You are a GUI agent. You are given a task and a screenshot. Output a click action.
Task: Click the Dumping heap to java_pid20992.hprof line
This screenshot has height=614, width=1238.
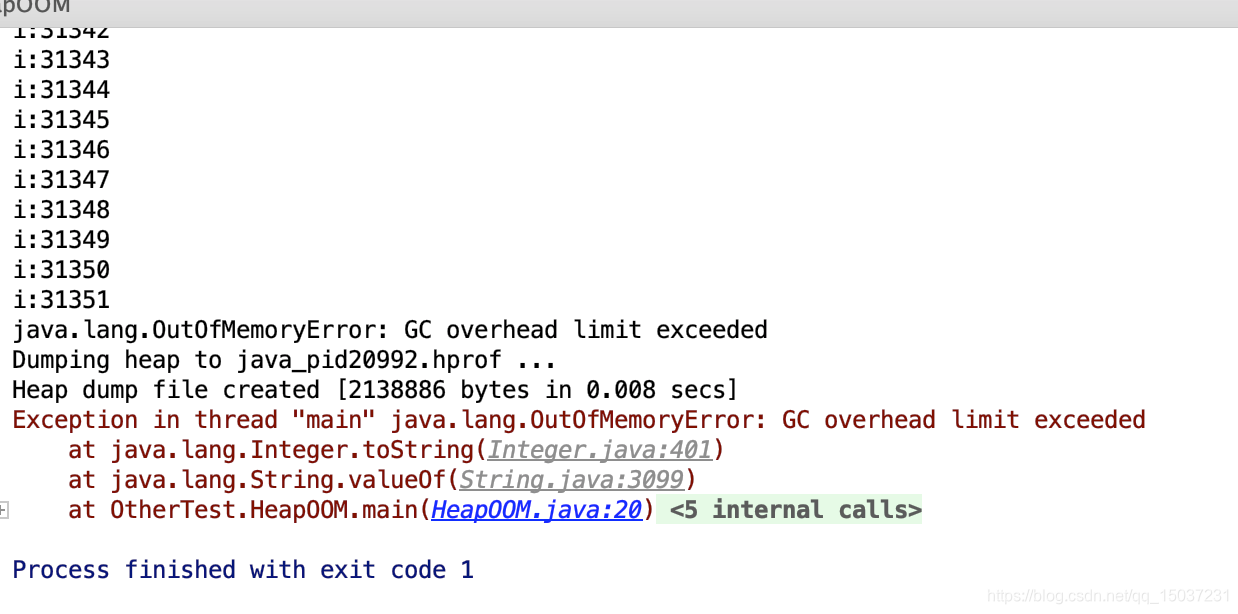click(284, 360)
